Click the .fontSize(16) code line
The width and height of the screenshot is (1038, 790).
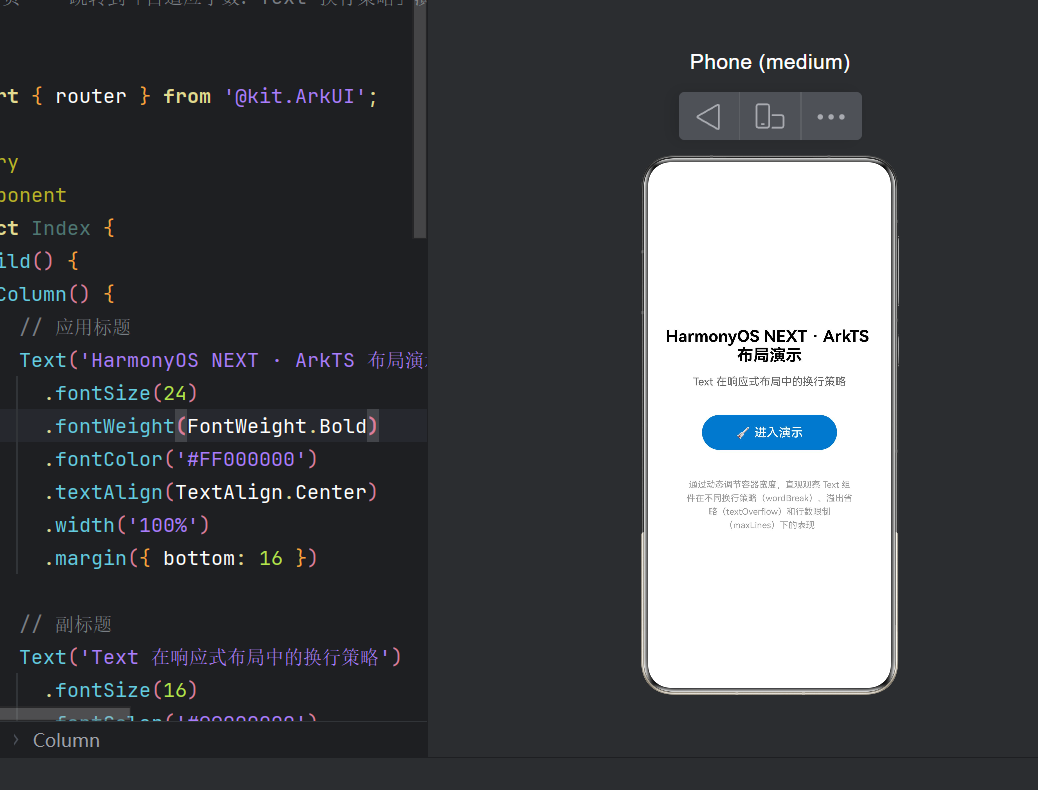click(x=121, y=690)
